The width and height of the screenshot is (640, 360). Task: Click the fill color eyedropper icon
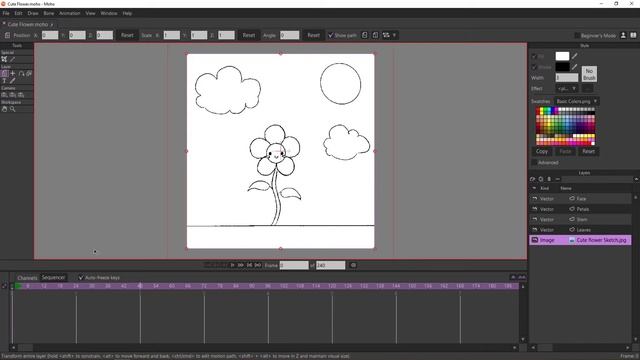click(x=575, y=56)
